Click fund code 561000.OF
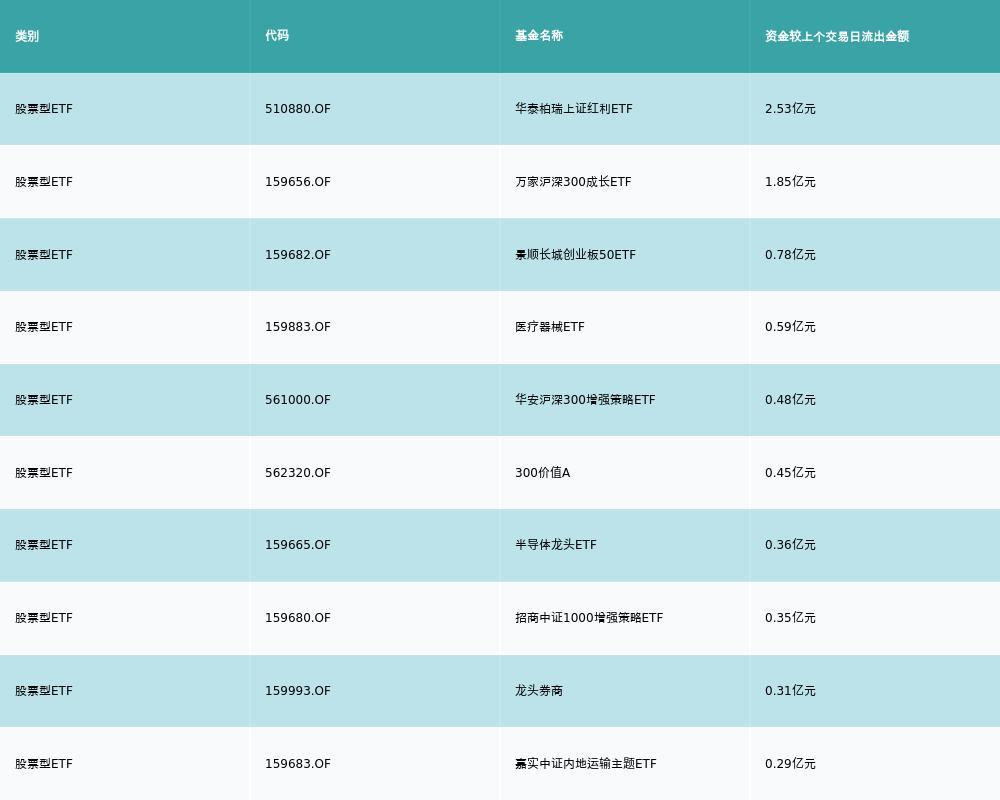The image size is (1000, 800). coord(298,399)
